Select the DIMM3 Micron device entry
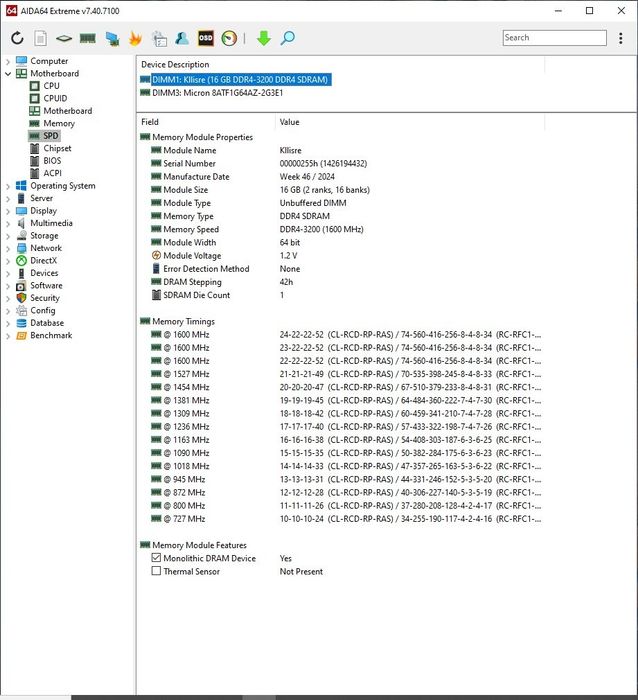 click(212, 93)
